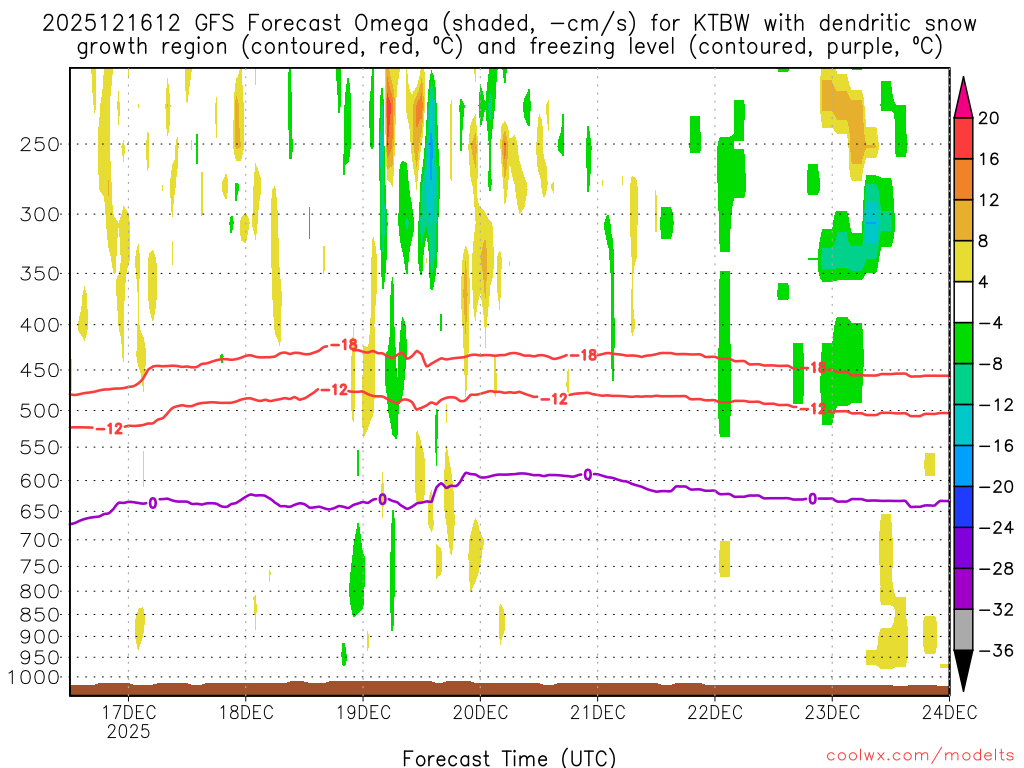Click the 500 pressure level label

(x=40, y=411)
